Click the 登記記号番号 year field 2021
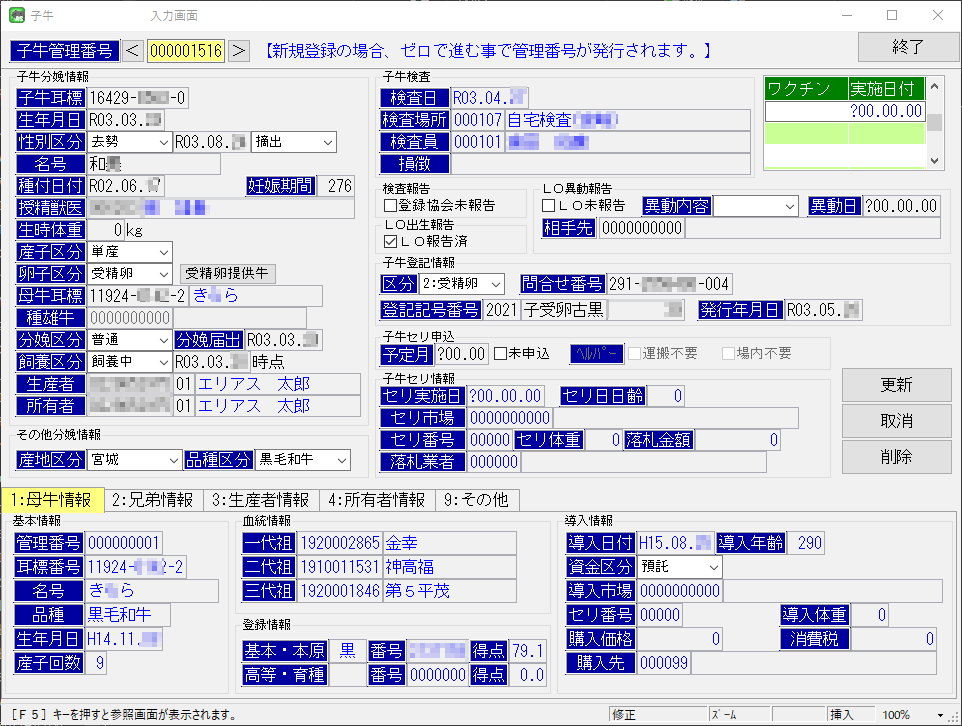The width and height of the screenshot is (962, 726). [502, 310]
